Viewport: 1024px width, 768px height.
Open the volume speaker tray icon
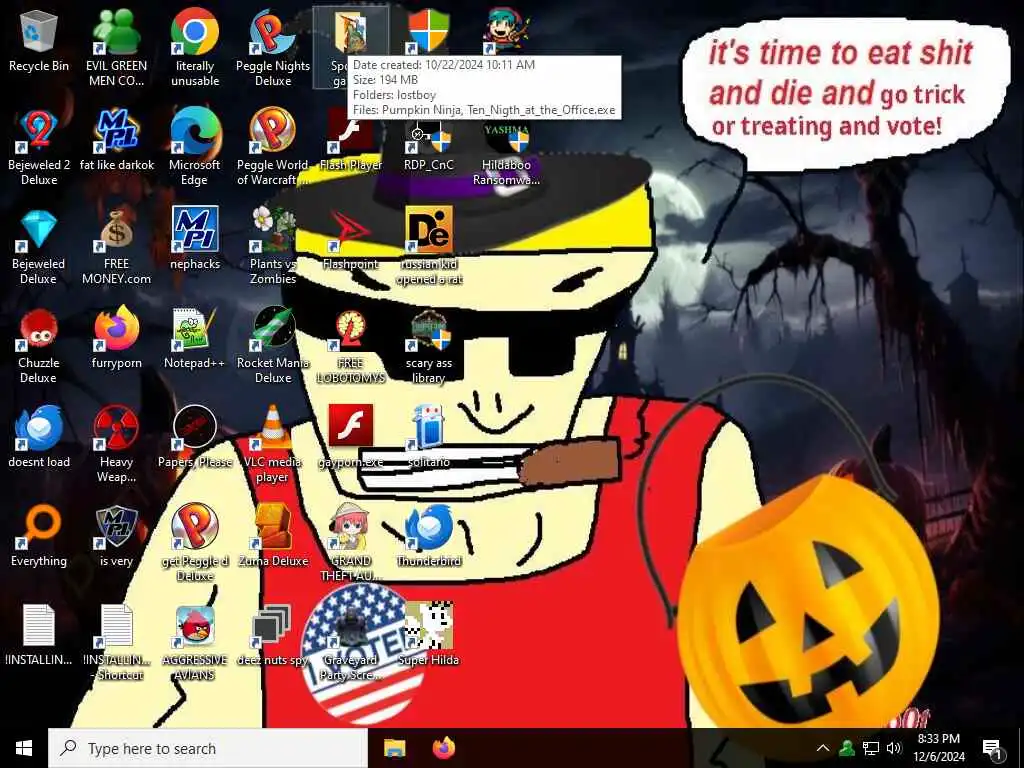(x=894, y=748)
